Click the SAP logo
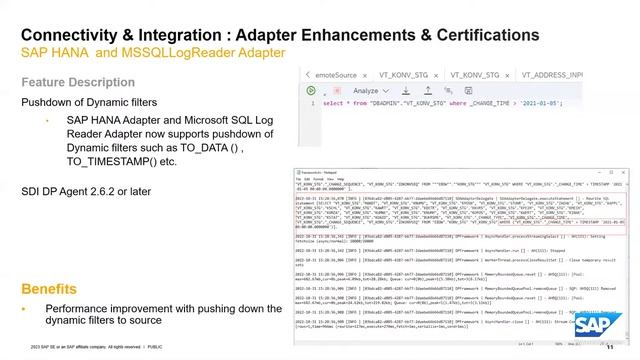This screenshot has height=360, width=640. pos(598,324)
